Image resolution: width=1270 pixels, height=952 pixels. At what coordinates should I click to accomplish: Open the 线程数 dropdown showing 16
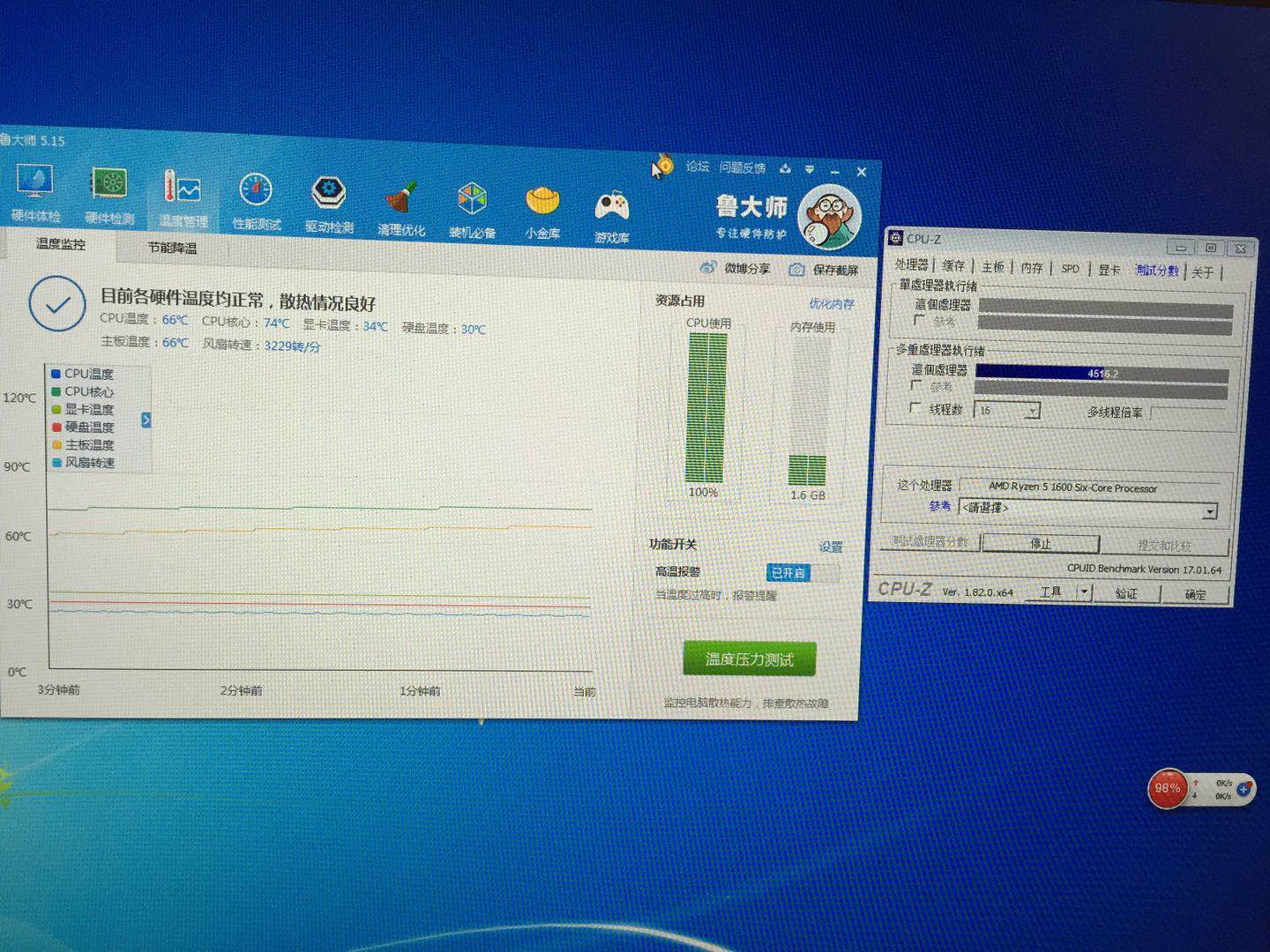point(1006,410)
